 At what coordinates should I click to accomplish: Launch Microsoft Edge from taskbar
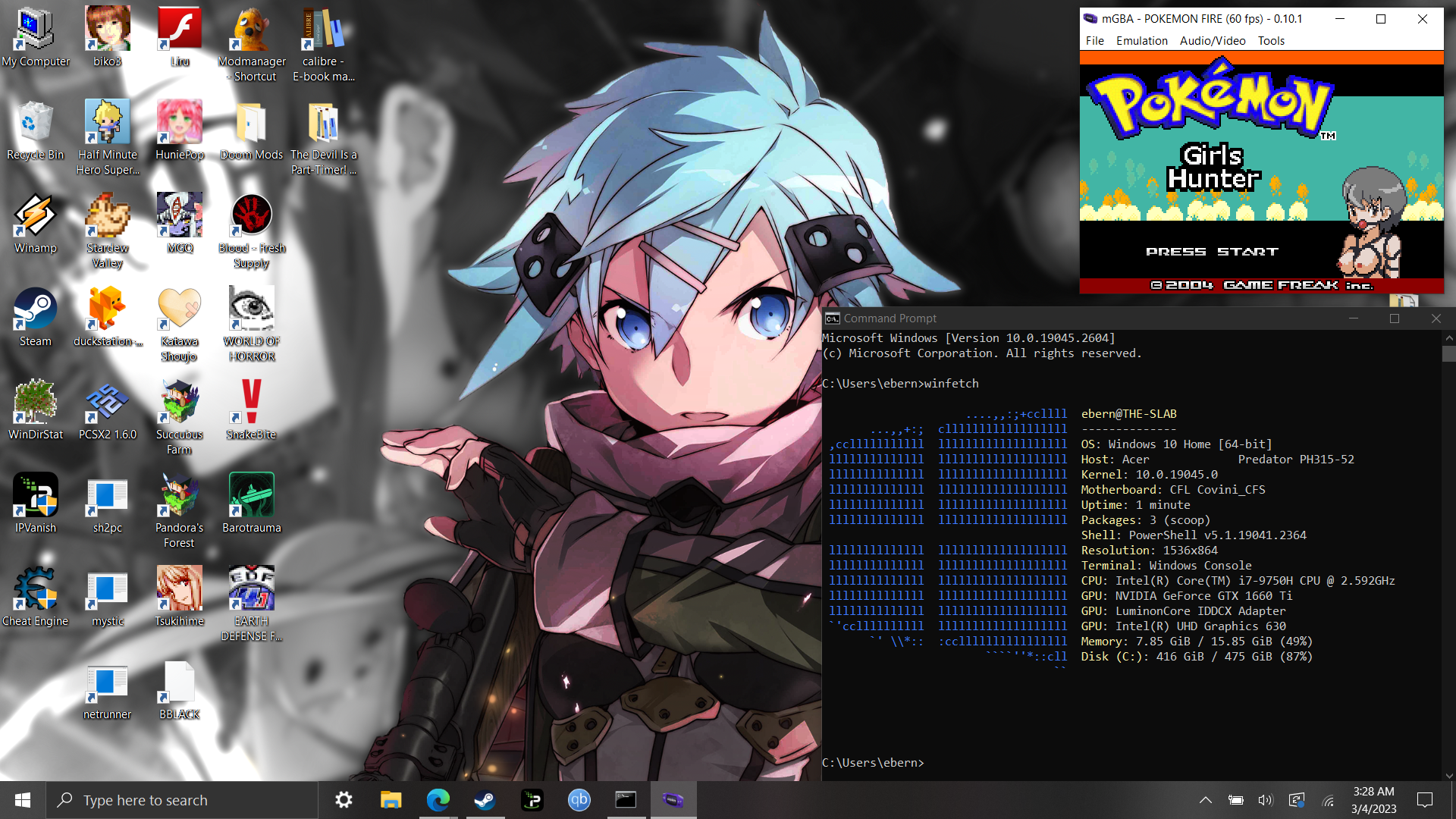pyautogui.click(x=438, y=800)
